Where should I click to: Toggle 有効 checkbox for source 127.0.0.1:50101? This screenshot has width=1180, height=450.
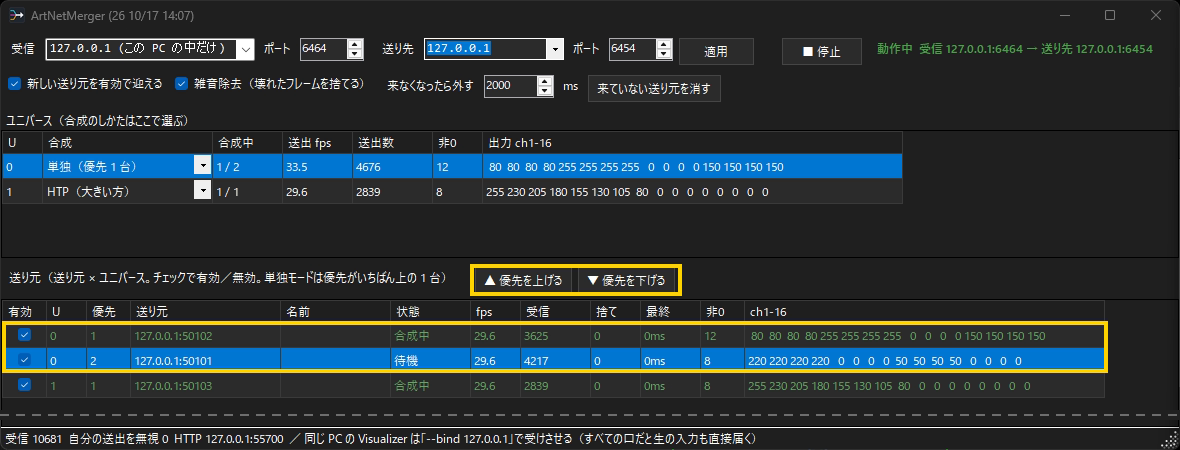(x=24, y=360)
